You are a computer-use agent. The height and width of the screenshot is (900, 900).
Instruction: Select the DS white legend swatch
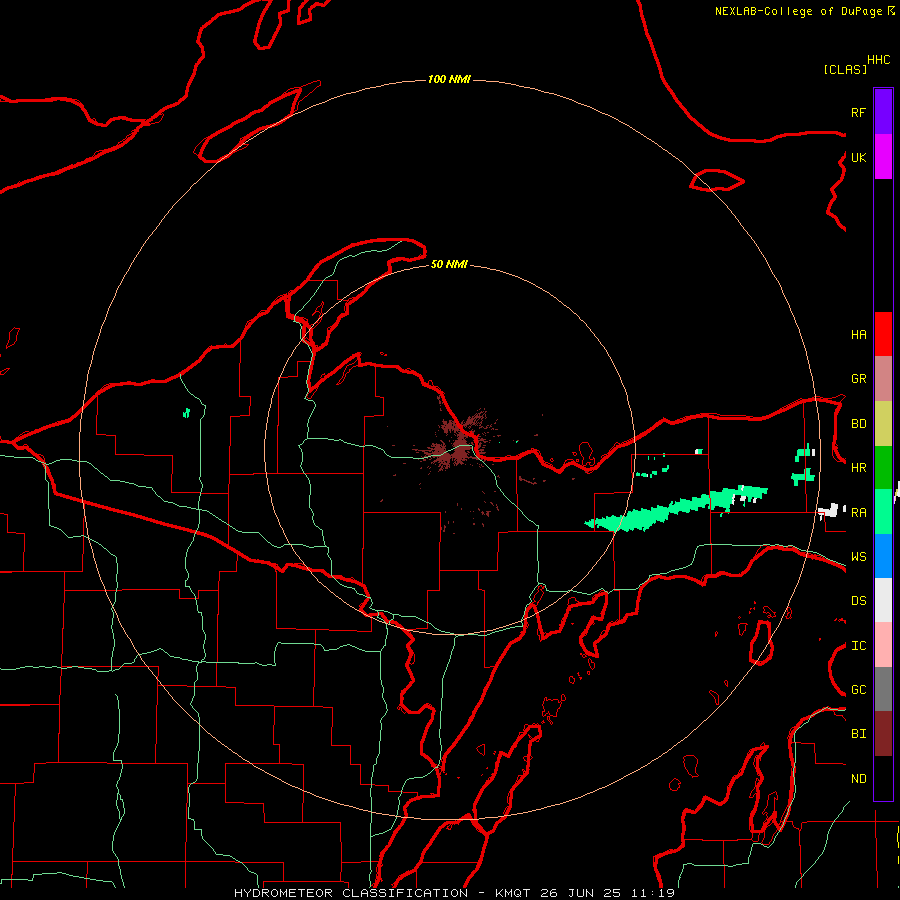883,600
